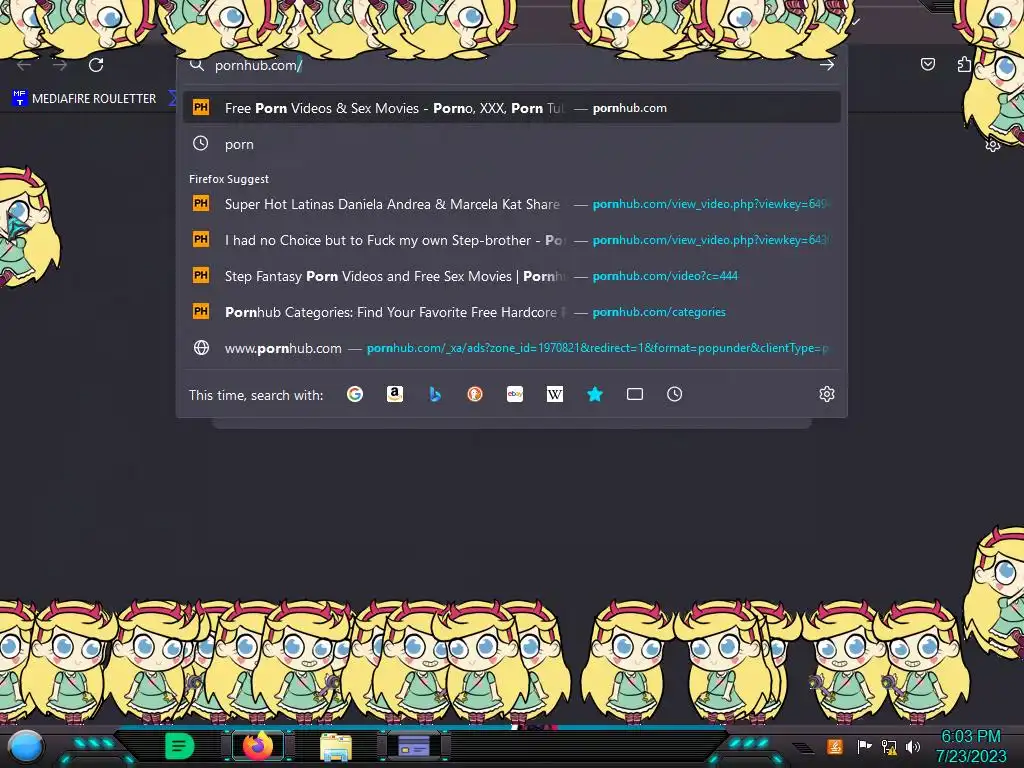This screenshot has height=768, width=1024.
Task: Click the browser forward arrow
Action: point(60,65)
